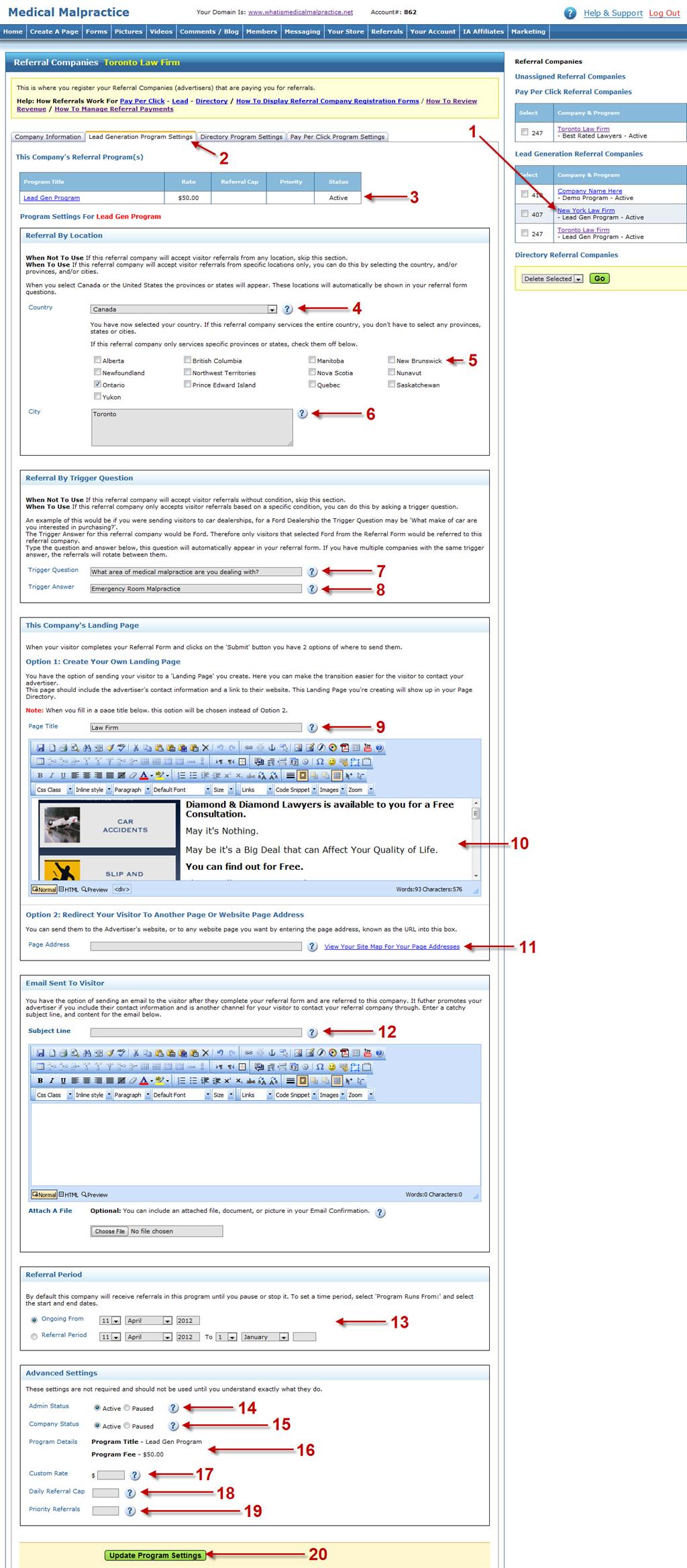Open View Your Site Map For Your Page Addresses

pyautogui.click(x=392, y=946)
